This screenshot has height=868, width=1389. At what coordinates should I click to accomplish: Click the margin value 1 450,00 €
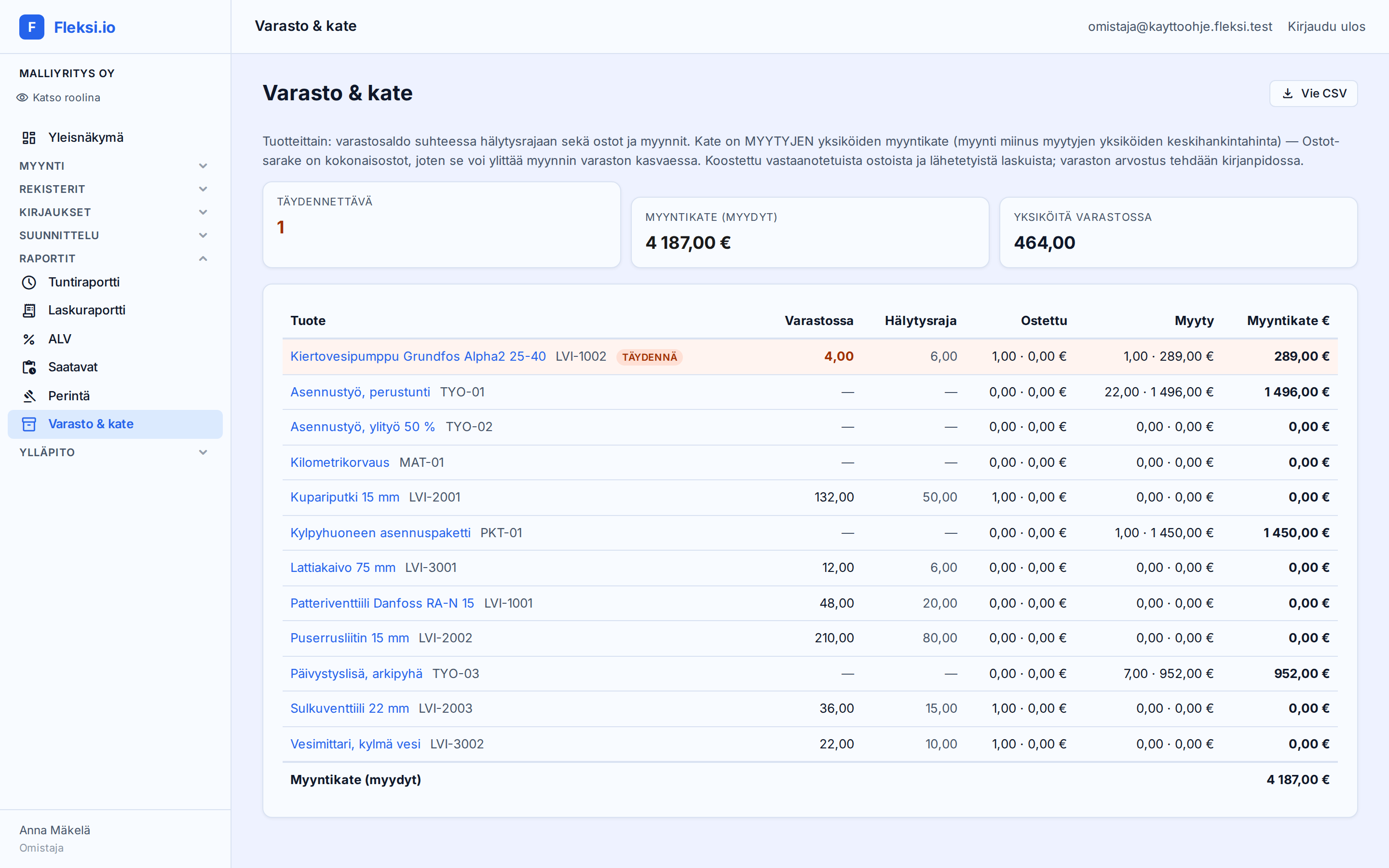tap(1296, 533)
